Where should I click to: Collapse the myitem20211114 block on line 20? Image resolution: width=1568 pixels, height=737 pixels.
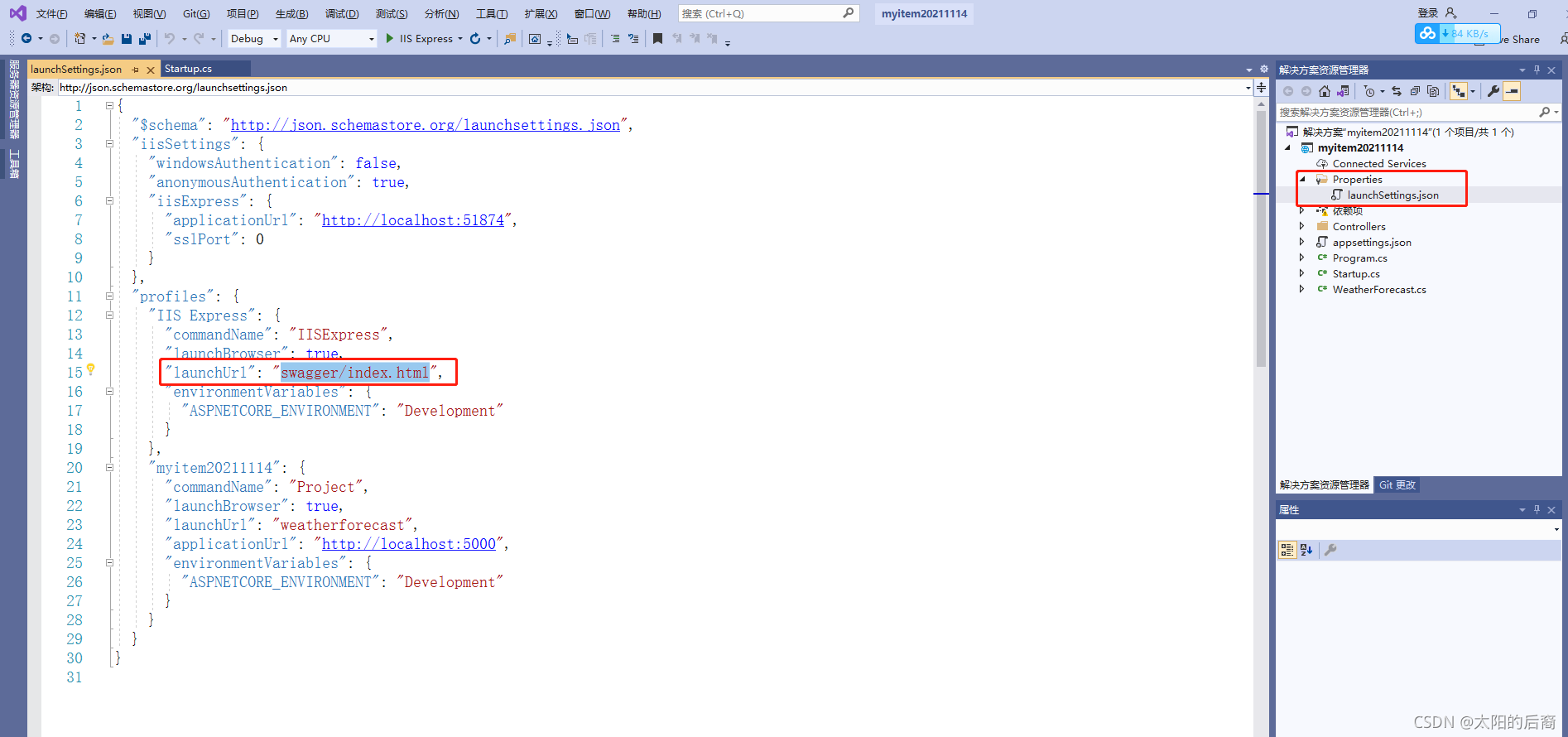click(109, 468)
